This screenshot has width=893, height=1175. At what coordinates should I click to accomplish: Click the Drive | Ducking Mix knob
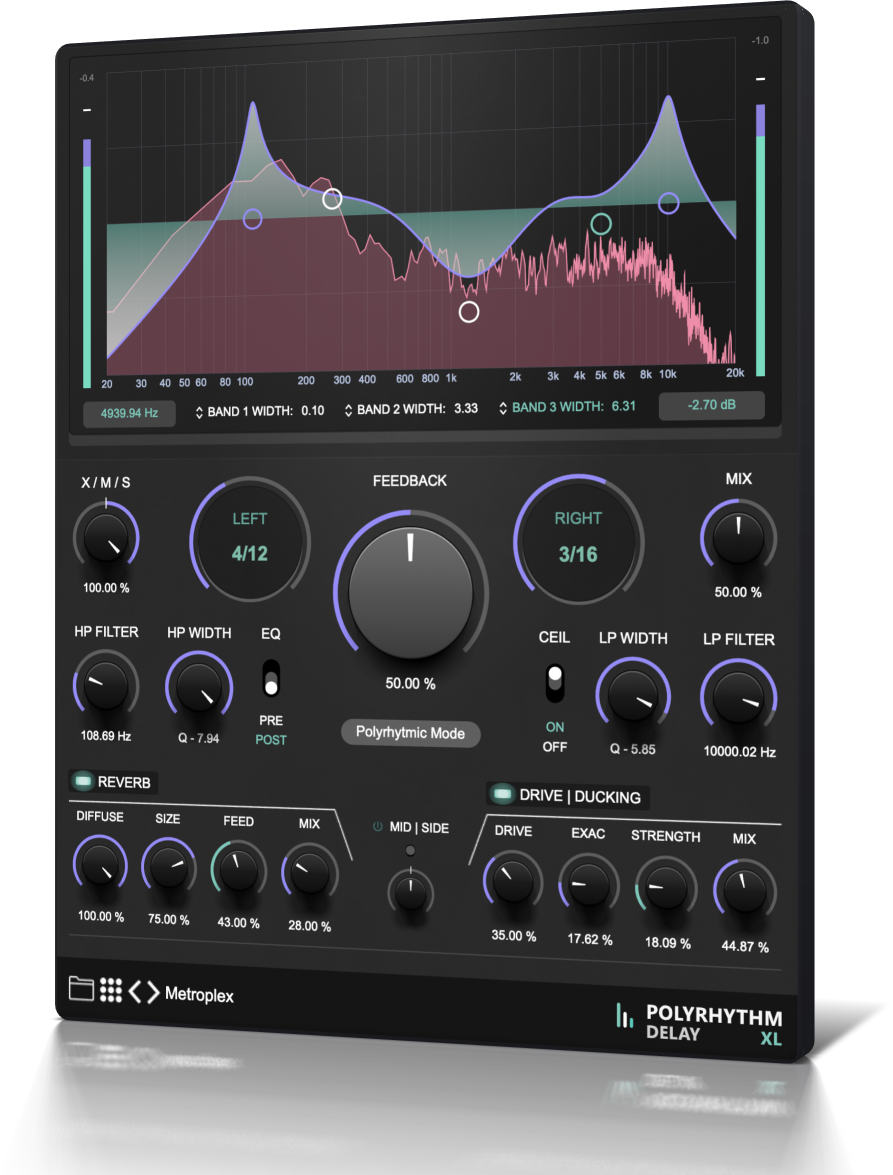pos(745,892)
